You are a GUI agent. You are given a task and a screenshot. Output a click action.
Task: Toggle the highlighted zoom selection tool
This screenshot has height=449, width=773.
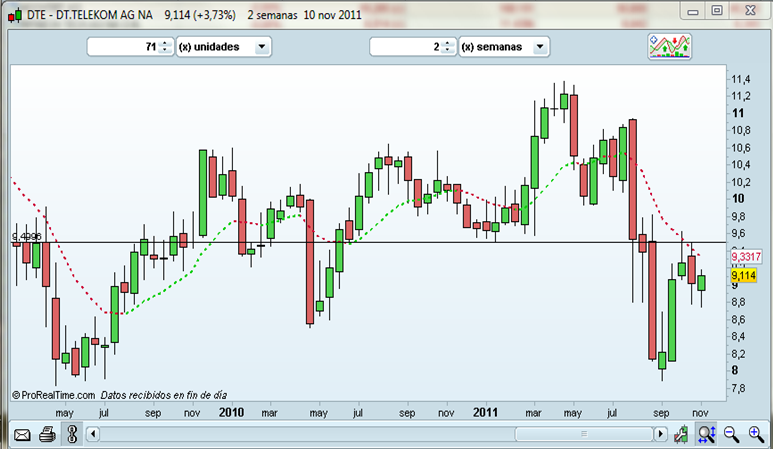click(706, 434)
